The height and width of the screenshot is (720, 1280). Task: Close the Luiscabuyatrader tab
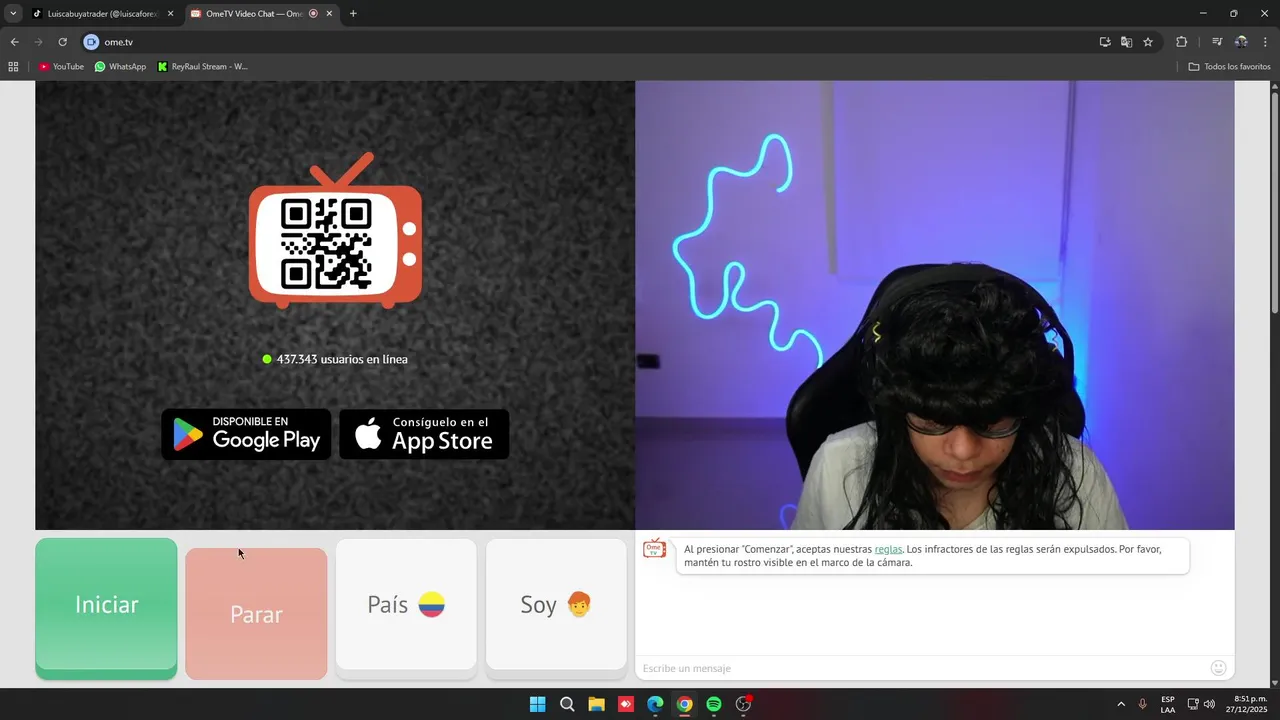pyautogui.click(x=170, y=14)
